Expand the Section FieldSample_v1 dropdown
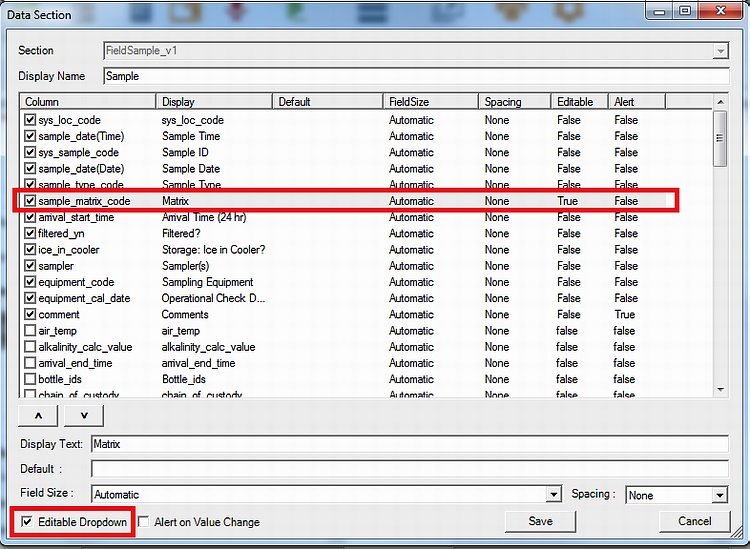Screen dimensions: 750x549 click(x=720, y=50)
